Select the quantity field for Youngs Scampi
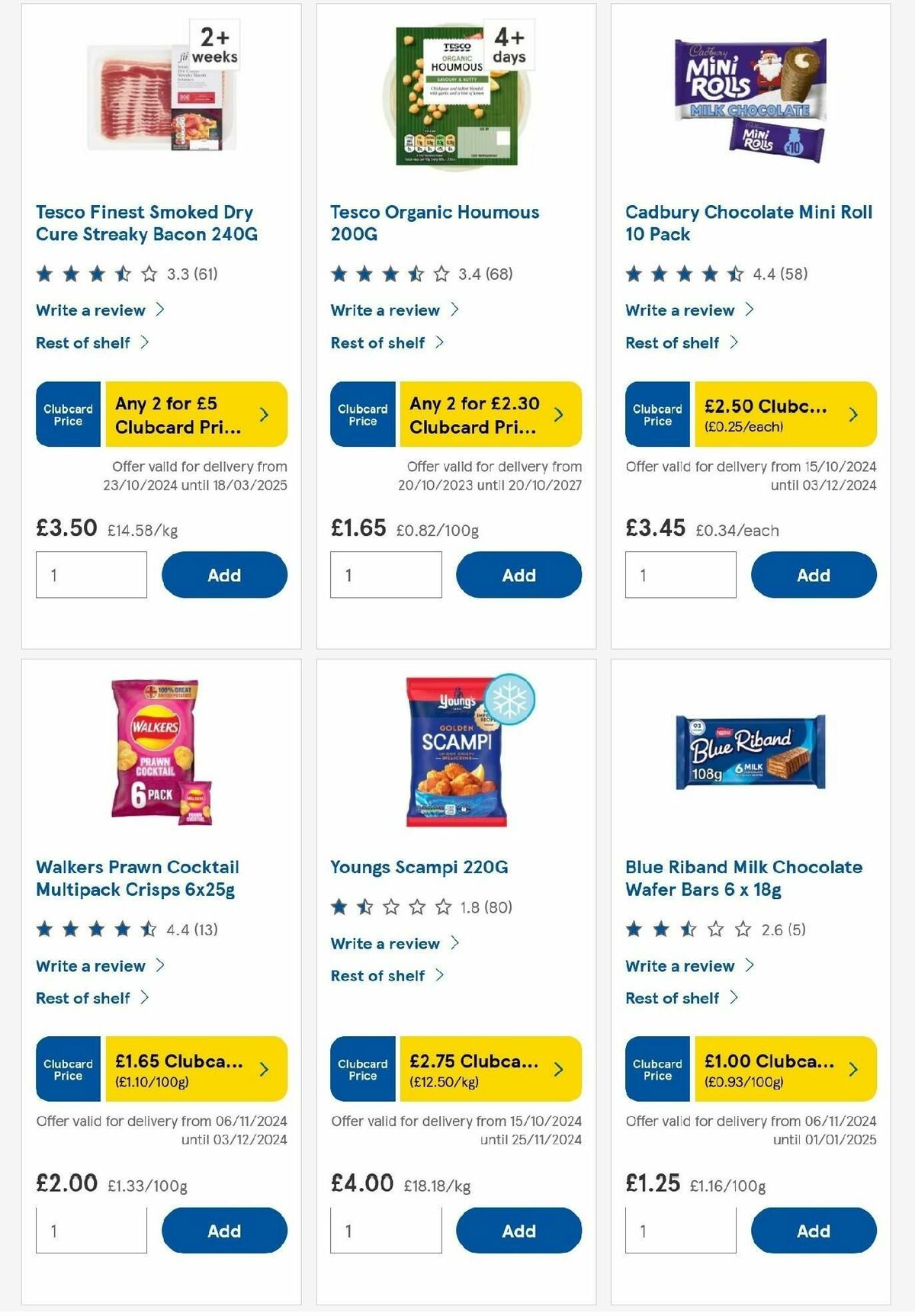Viewport: 915px width, 1316px height. pos(386,1230)
